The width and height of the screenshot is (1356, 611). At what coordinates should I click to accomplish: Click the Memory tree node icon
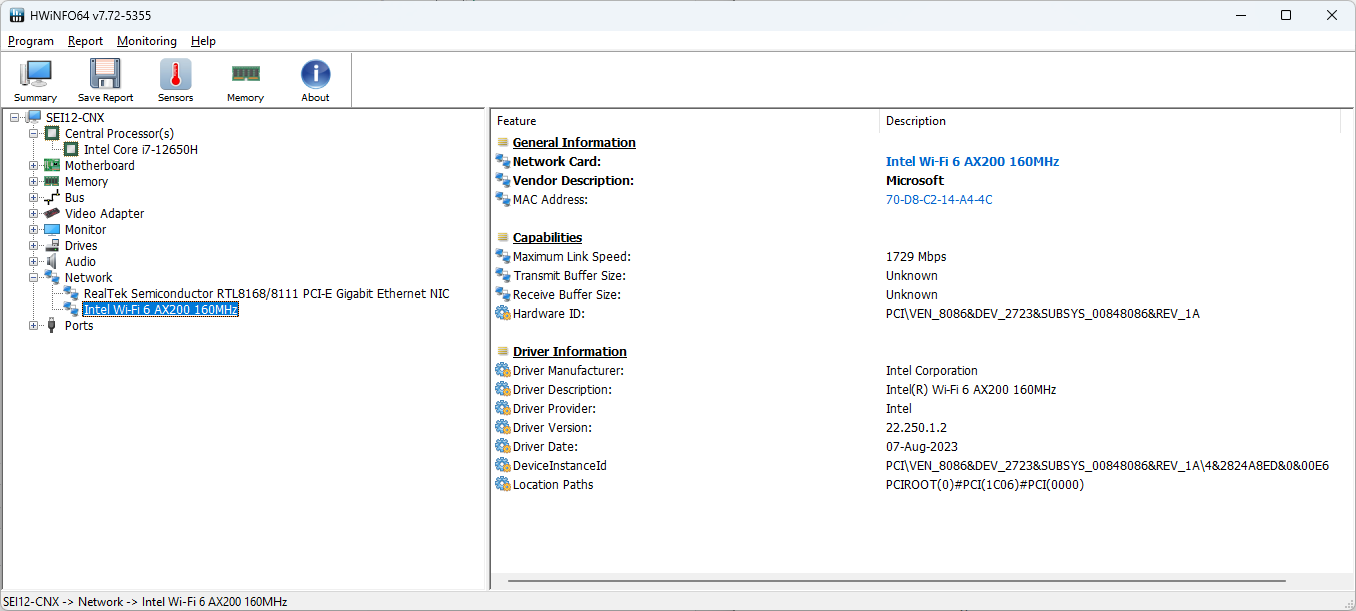coord(52,182)
